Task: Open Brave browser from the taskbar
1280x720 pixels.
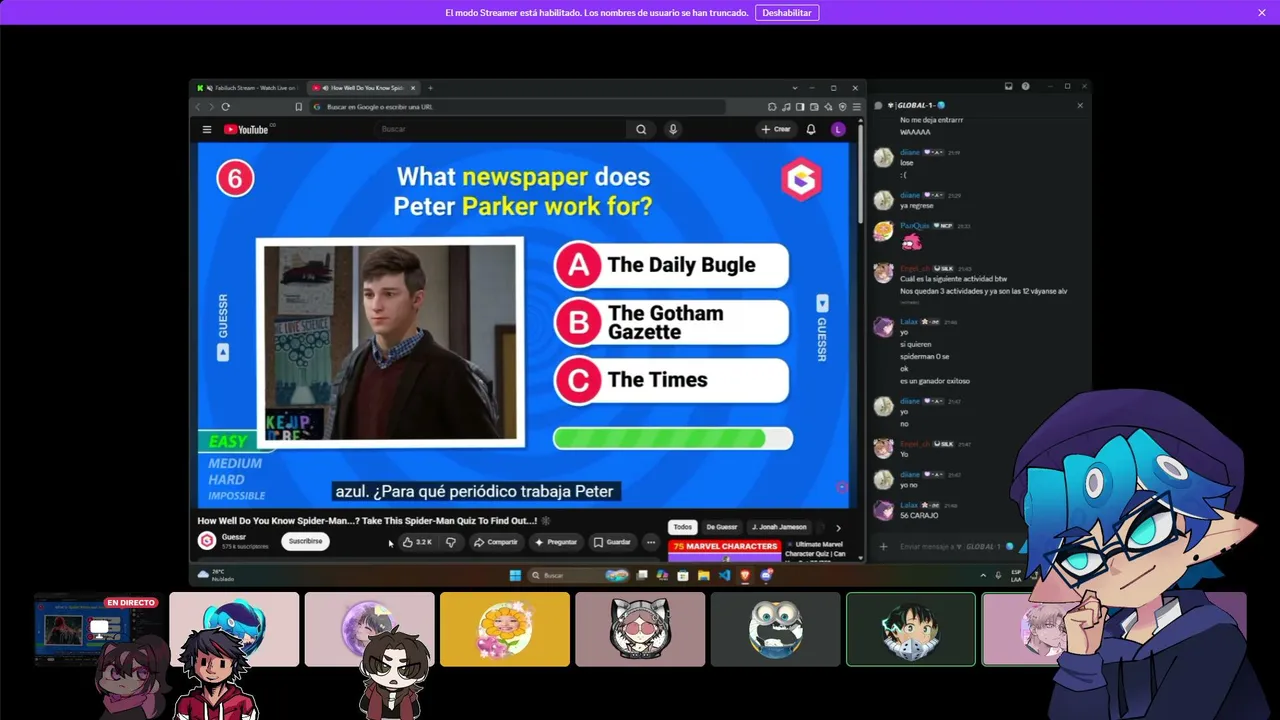Action: (x=745, y=575)
